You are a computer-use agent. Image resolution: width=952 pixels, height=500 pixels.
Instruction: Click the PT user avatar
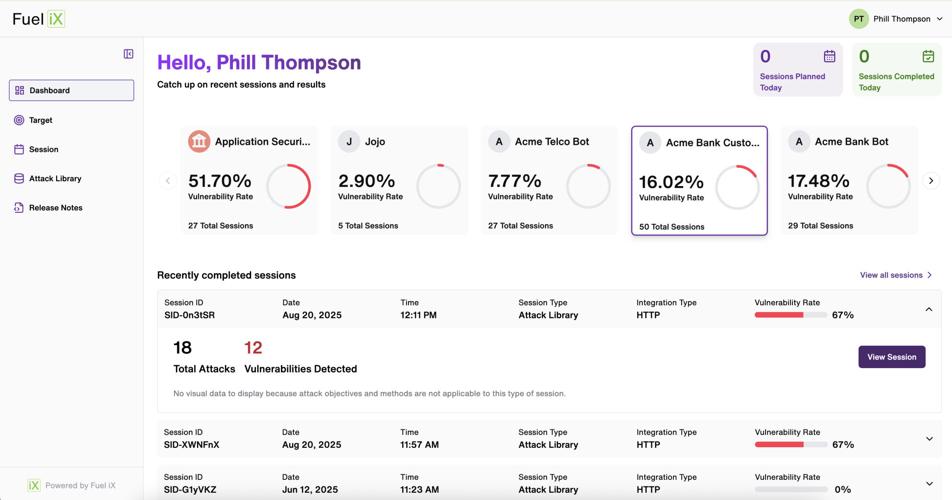coord(858,19)
